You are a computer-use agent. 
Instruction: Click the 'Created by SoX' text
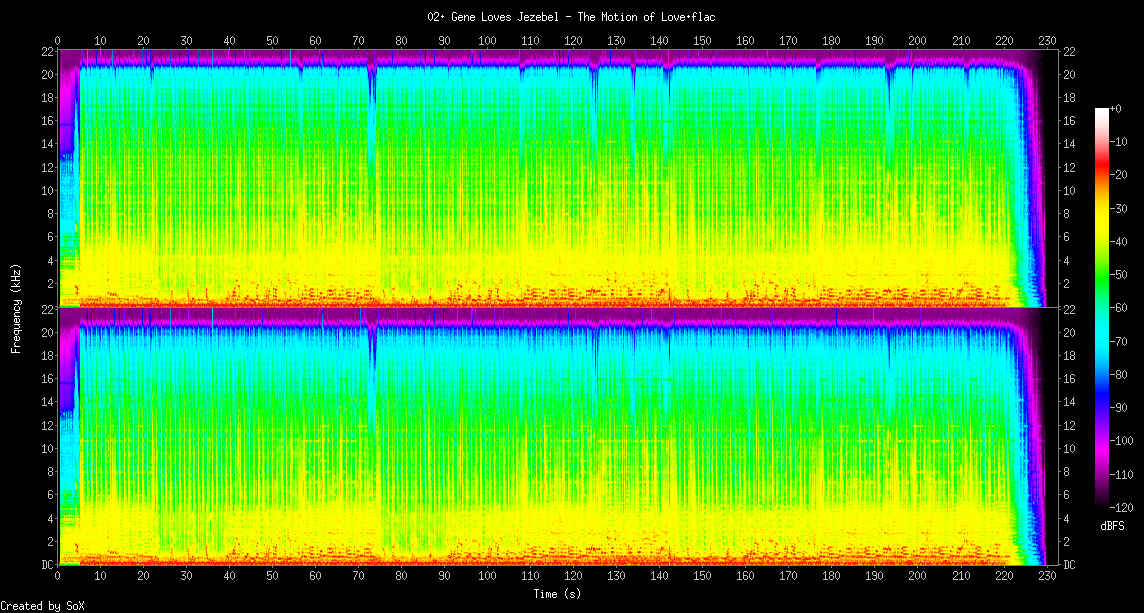click(x=42, y=606)
